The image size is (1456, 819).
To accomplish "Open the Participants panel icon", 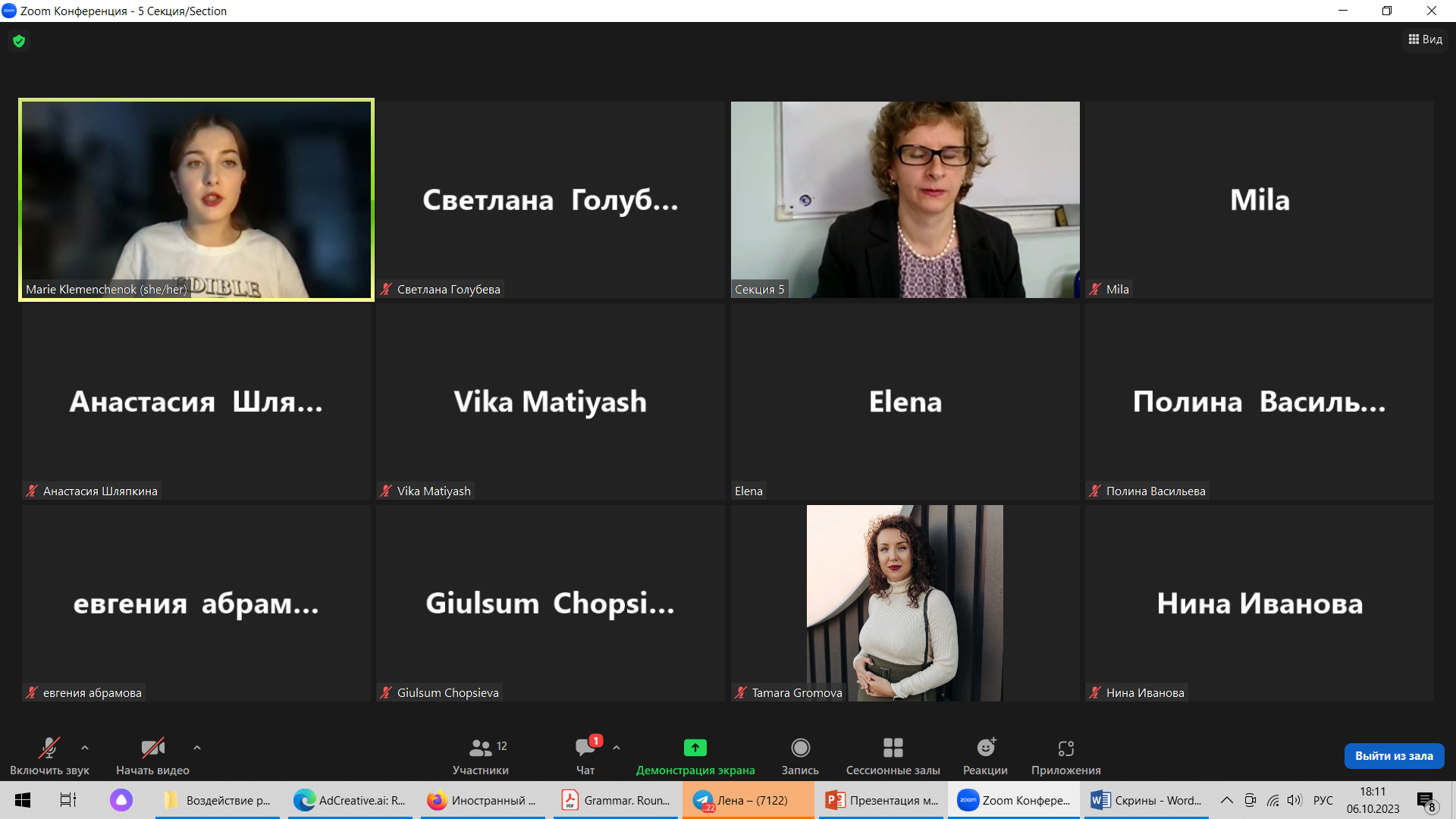I will point(480,748).
